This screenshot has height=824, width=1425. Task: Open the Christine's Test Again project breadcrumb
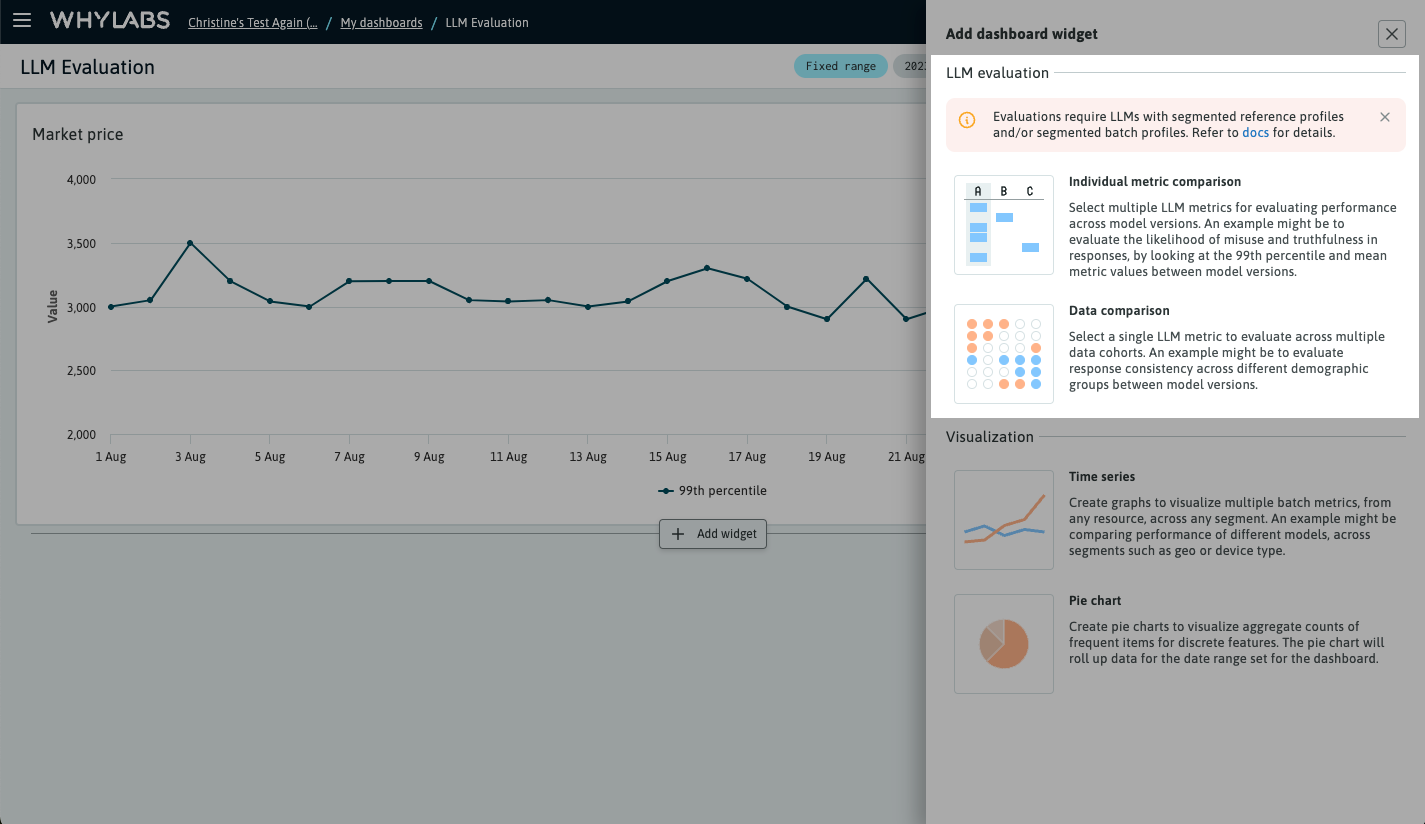(252, 22)
